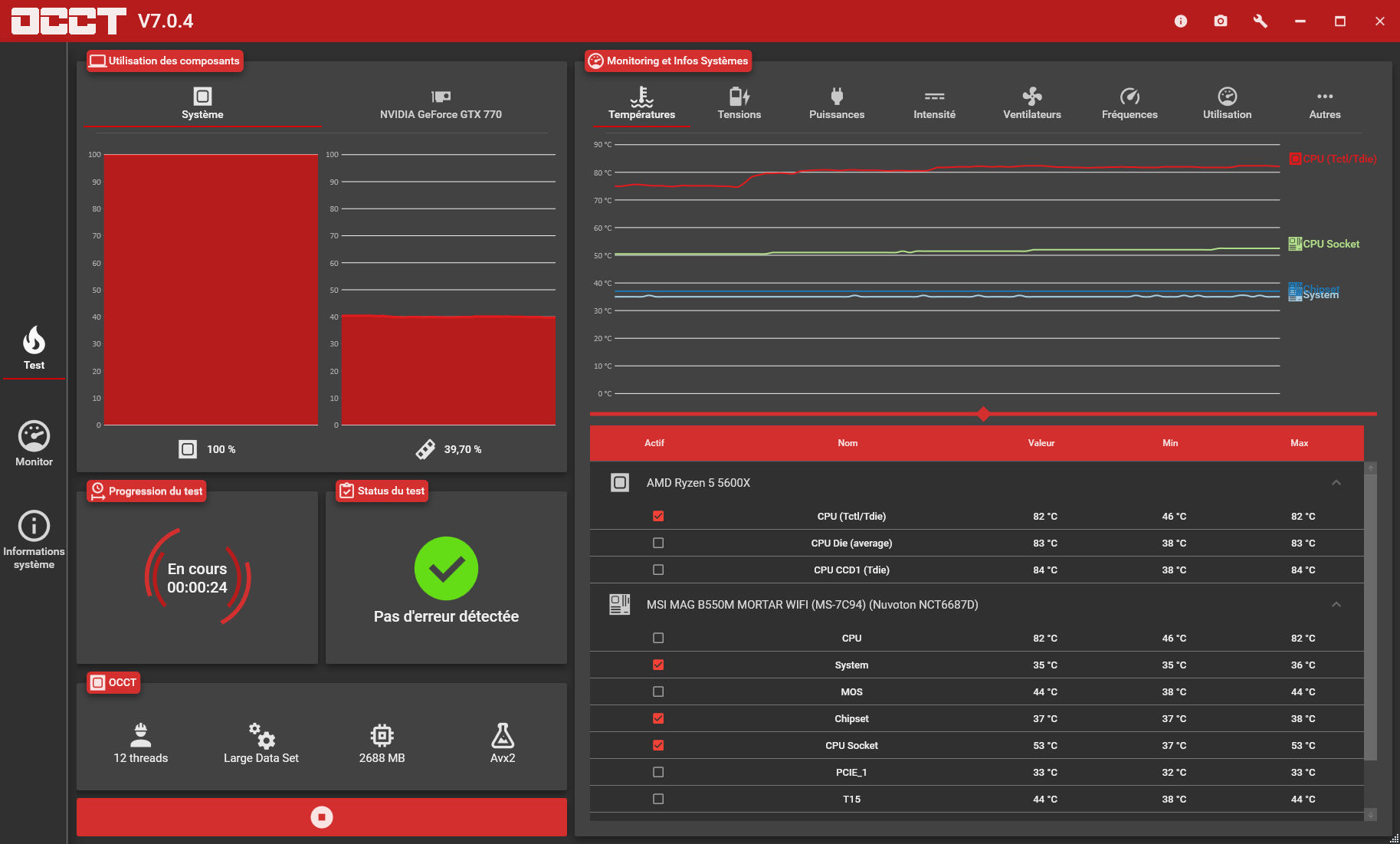Open settings with the wrench icon
This screenshot has height=844, width=1400.
pyautogui.click(x=1261, y=21)
